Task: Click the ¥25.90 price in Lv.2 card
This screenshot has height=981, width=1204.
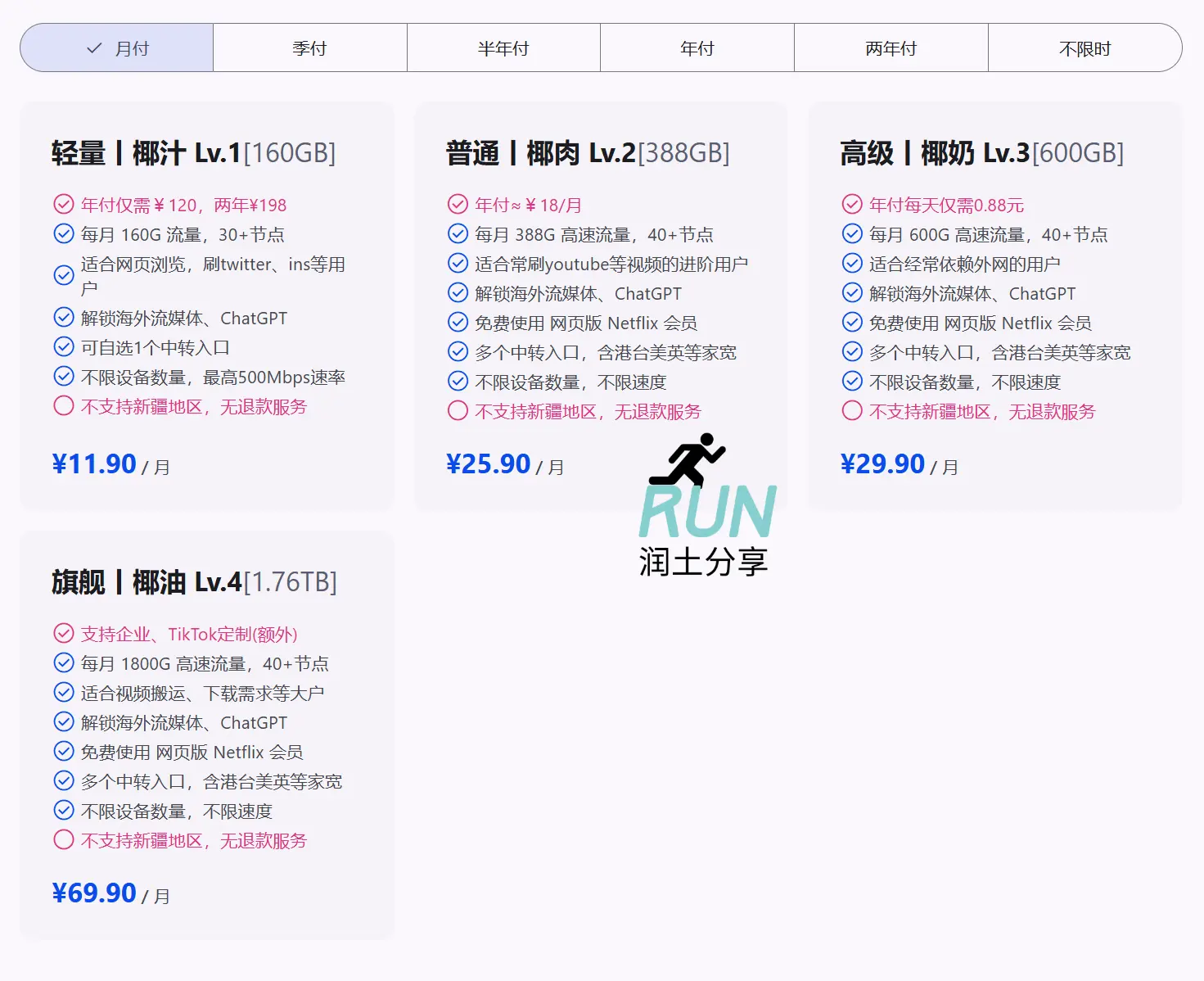Action: pyautogui.click(x=488, y=463)
